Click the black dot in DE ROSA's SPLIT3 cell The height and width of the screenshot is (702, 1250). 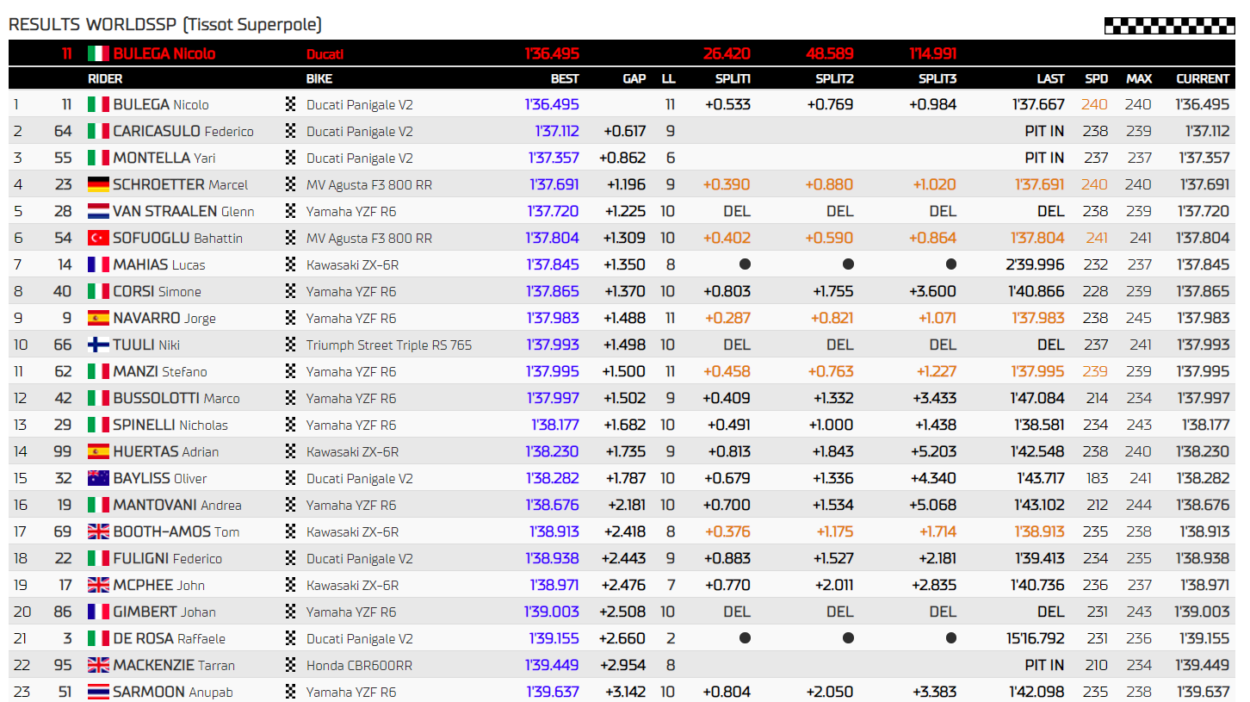pos(950,638)
